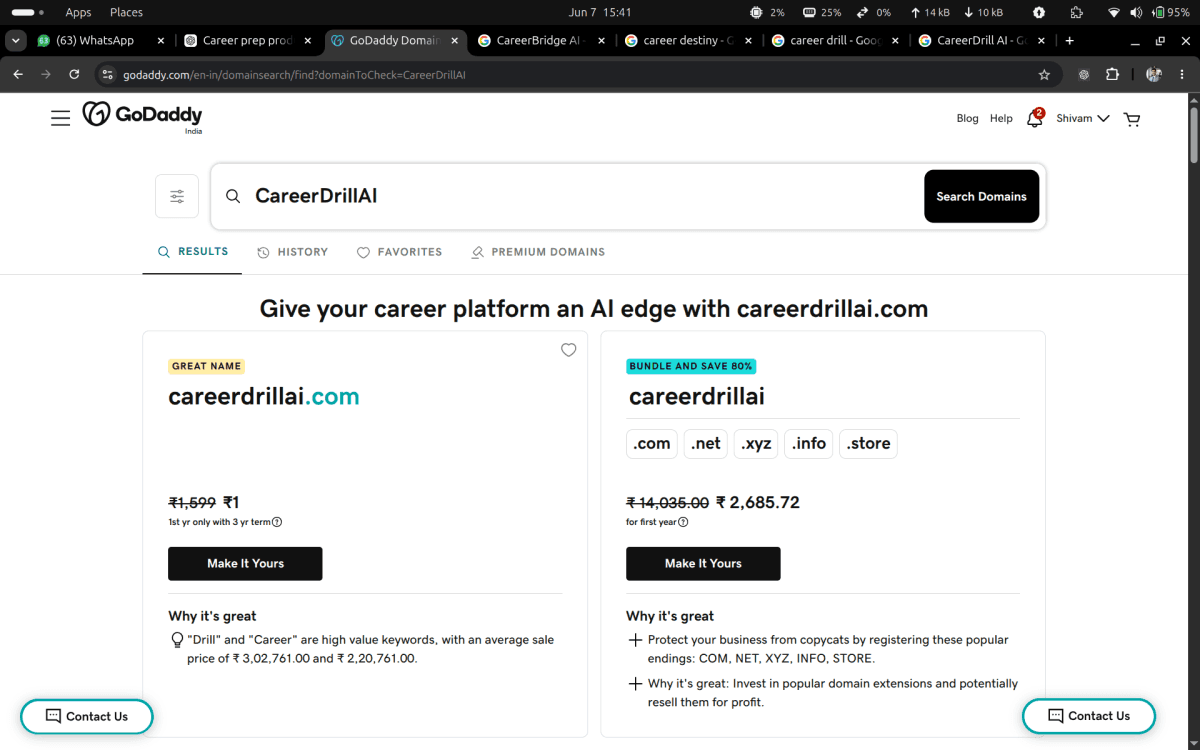Open the Favorites tab

pyautogui.click(x=400, y=252)
